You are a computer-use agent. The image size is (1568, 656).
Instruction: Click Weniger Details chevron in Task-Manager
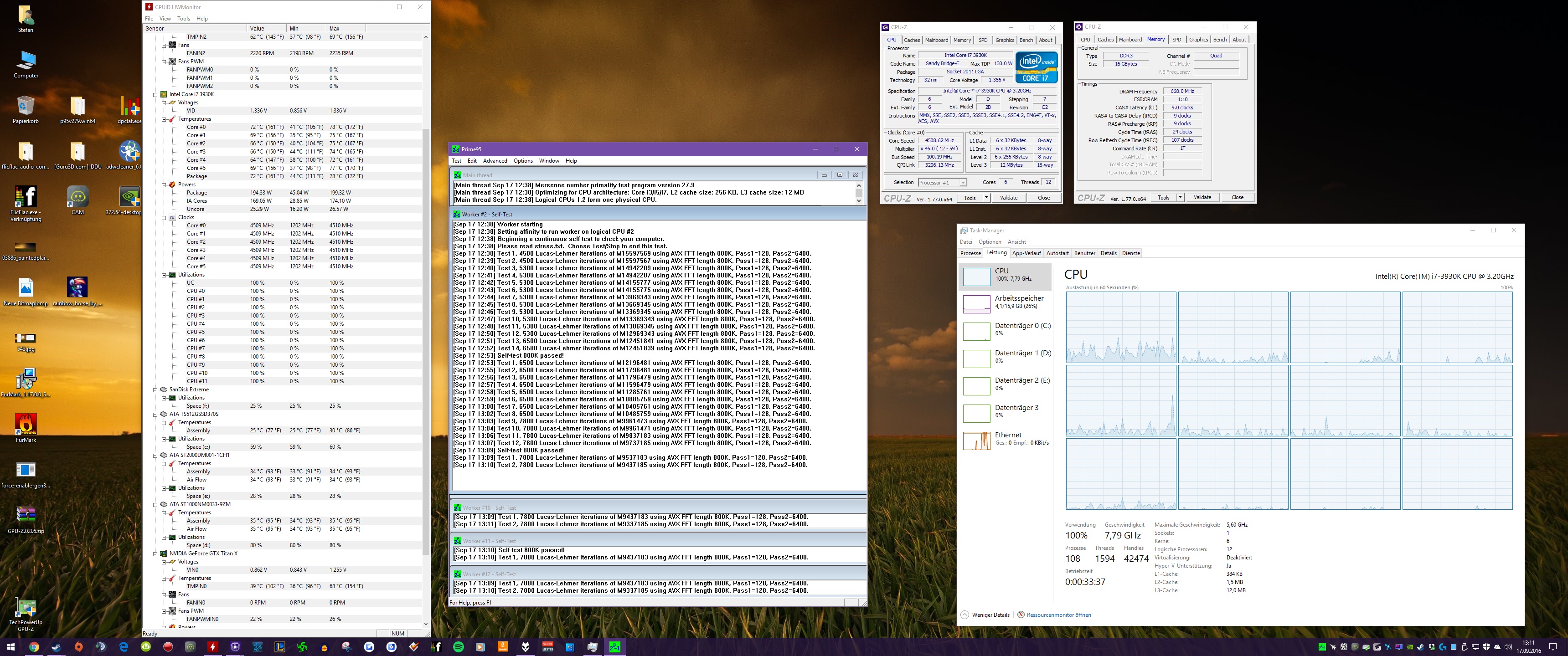(965, 615)
